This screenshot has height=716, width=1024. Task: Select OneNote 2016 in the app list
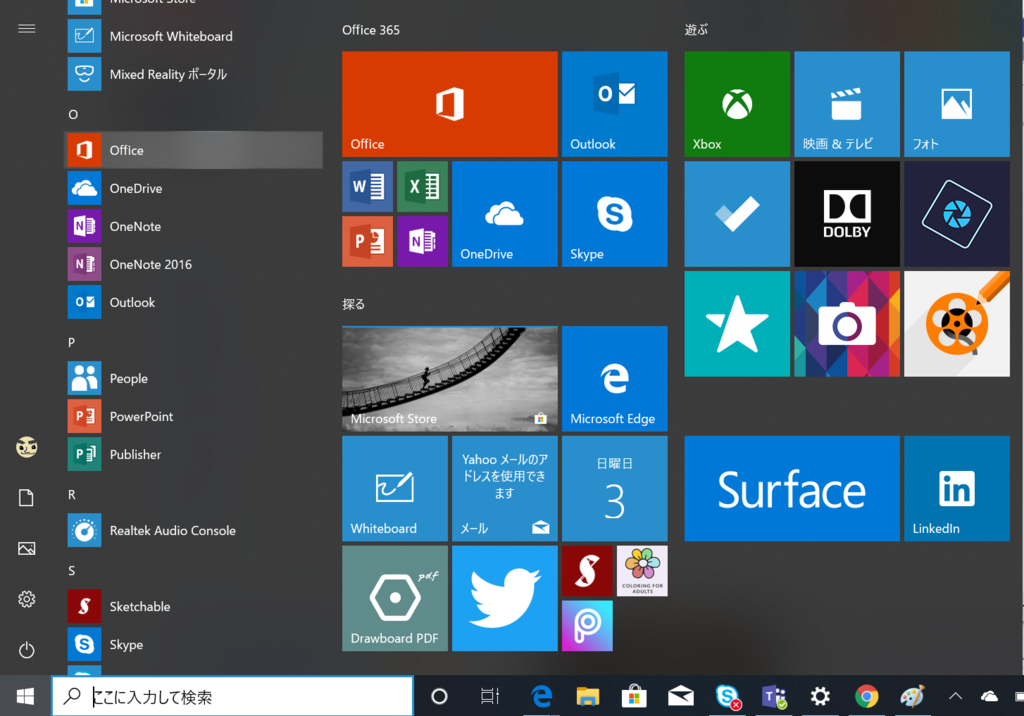point(194,264)
